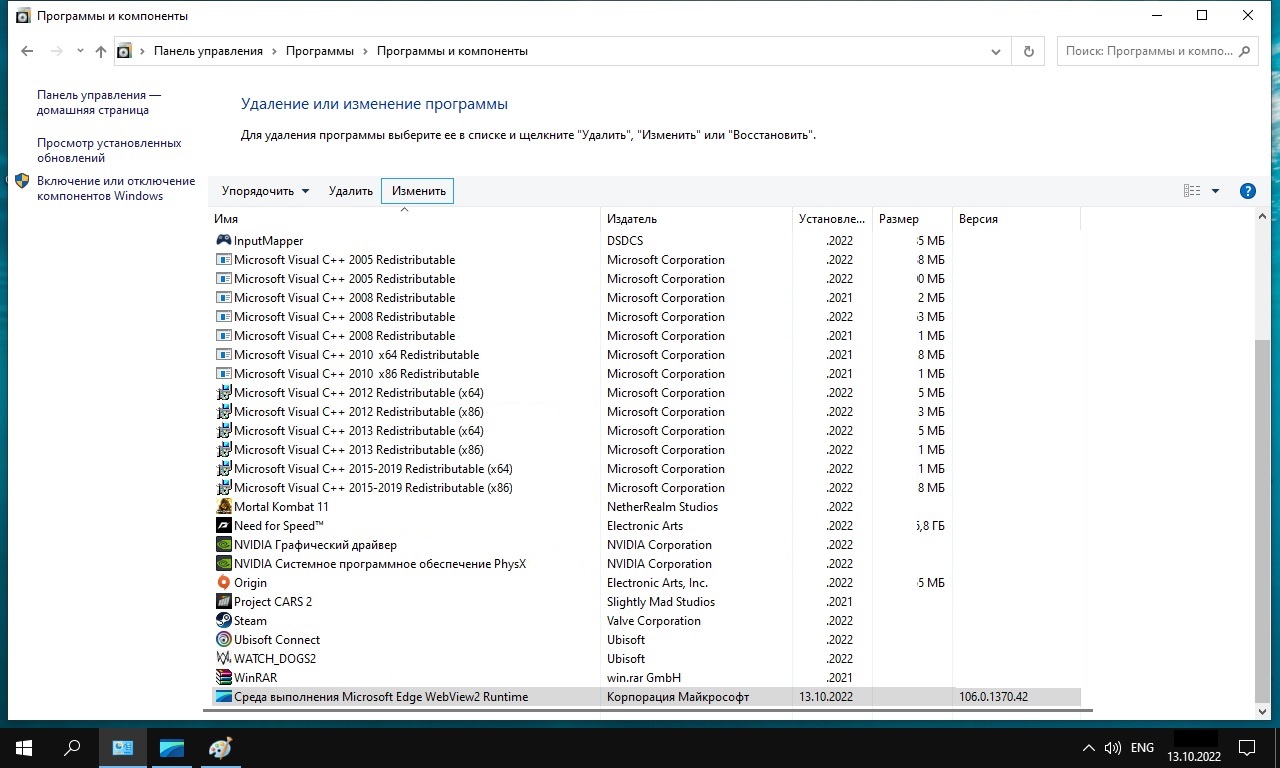Image resolution: width=1280 pixels, height=768 pixels.
Task: Open Включение или отключение компонентов Windows
Action: (x=116, y=189)
